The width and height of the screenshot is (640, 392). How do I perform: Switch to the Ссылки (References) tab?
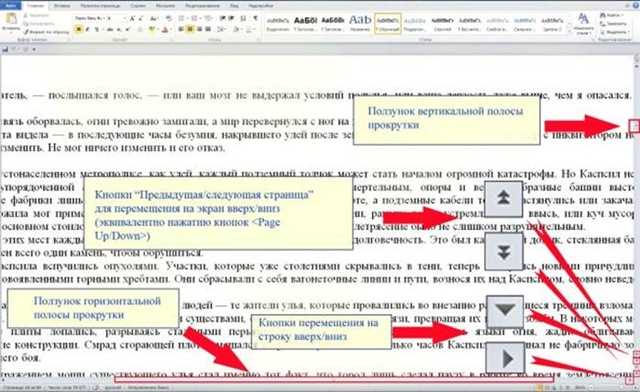coord(138,6)
